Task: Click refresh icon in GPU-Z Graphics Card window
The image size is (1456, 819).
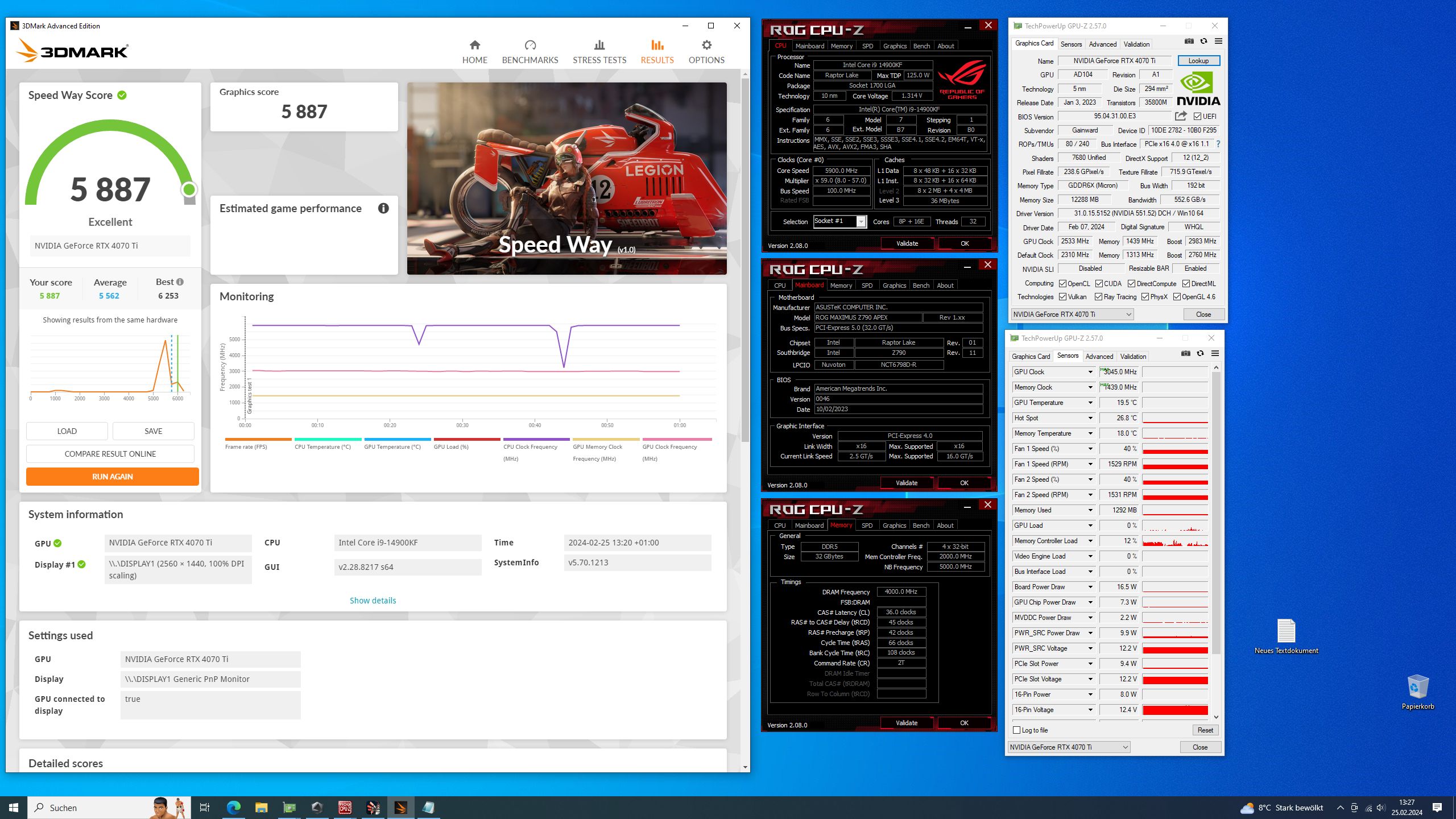Action: click(x=1203, y=41)
